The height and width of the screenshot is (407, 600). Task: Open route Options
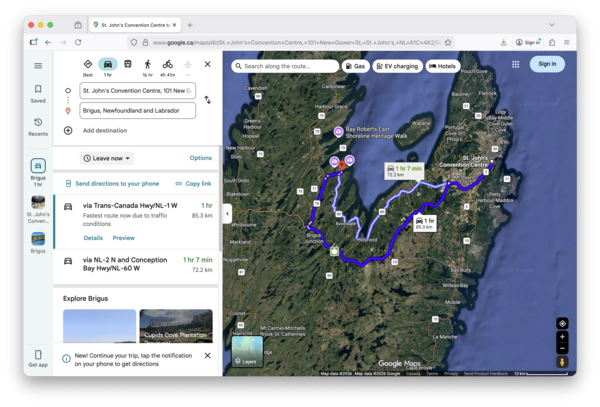201,158
